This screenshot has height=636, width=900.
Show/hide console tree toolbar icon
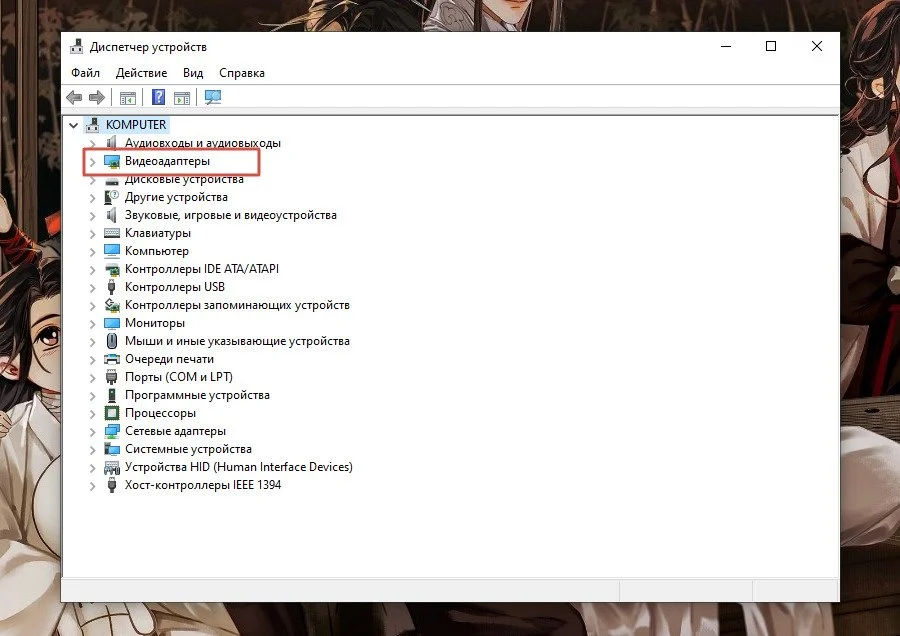[128, 98]
